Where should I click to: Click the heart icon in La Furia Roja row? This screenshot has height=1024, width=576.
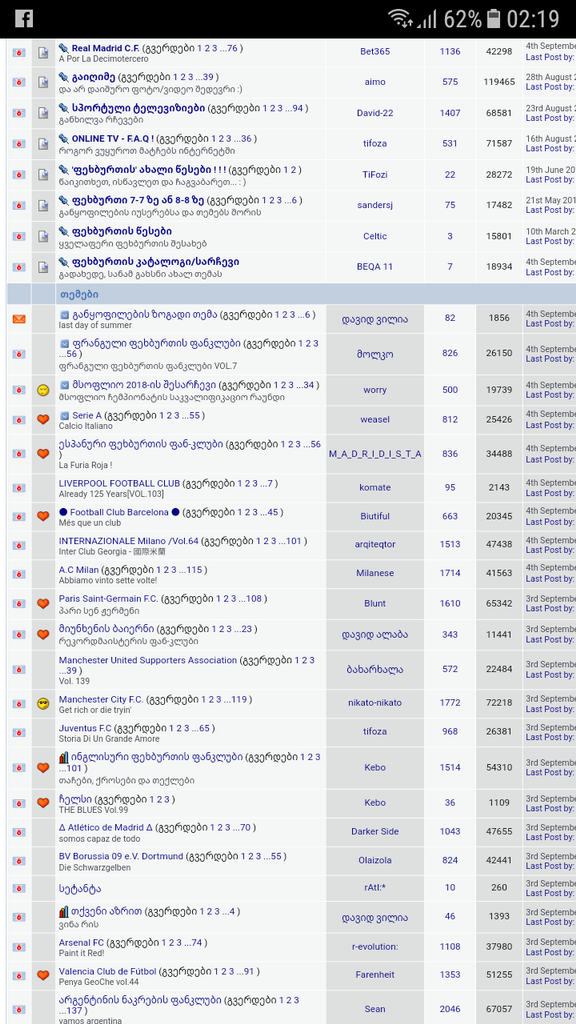[x=43, y=453]
